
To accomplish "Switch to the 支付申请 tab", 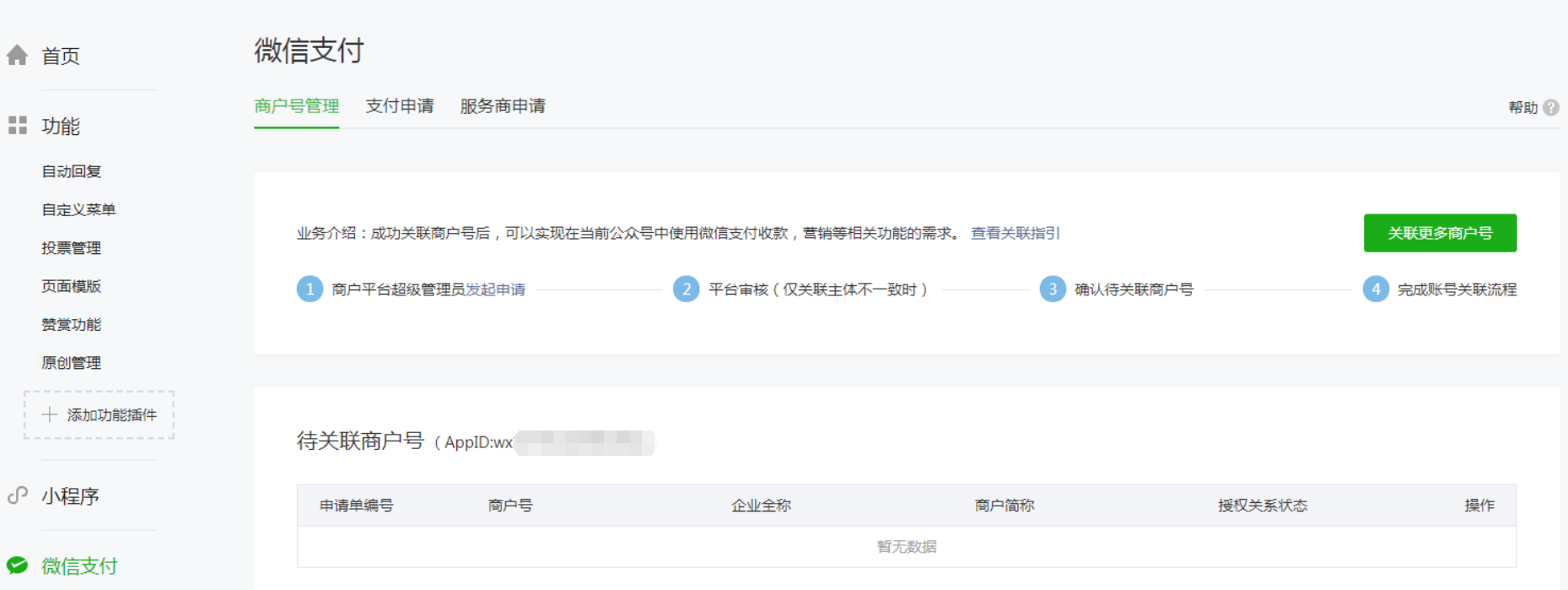I will point(399,106).
